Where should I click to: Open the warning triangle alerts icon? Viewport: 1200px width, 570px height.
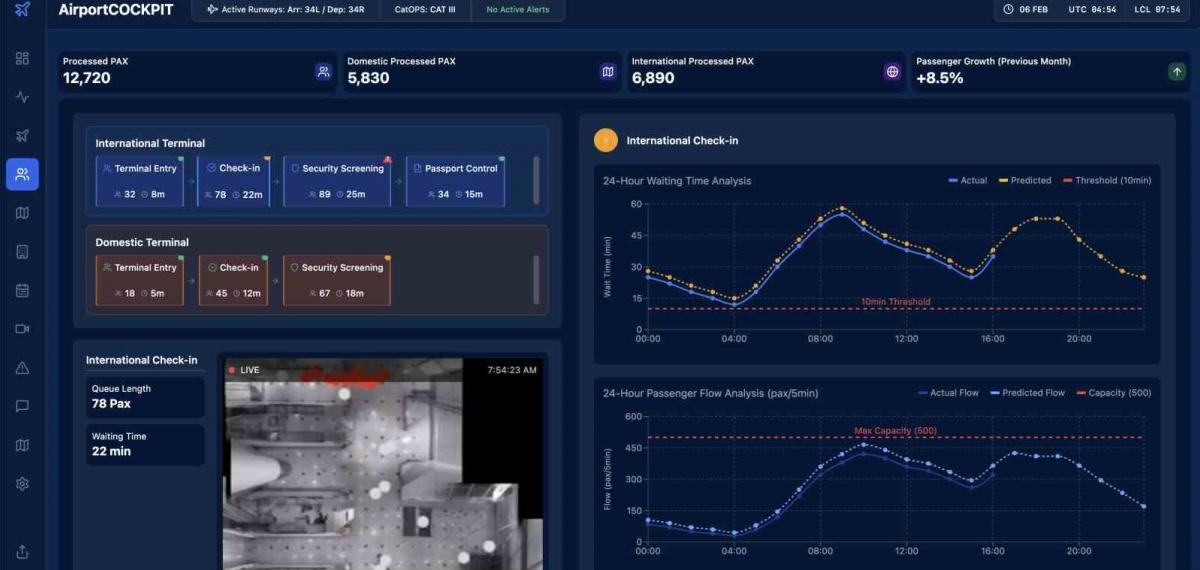(22, 367)
